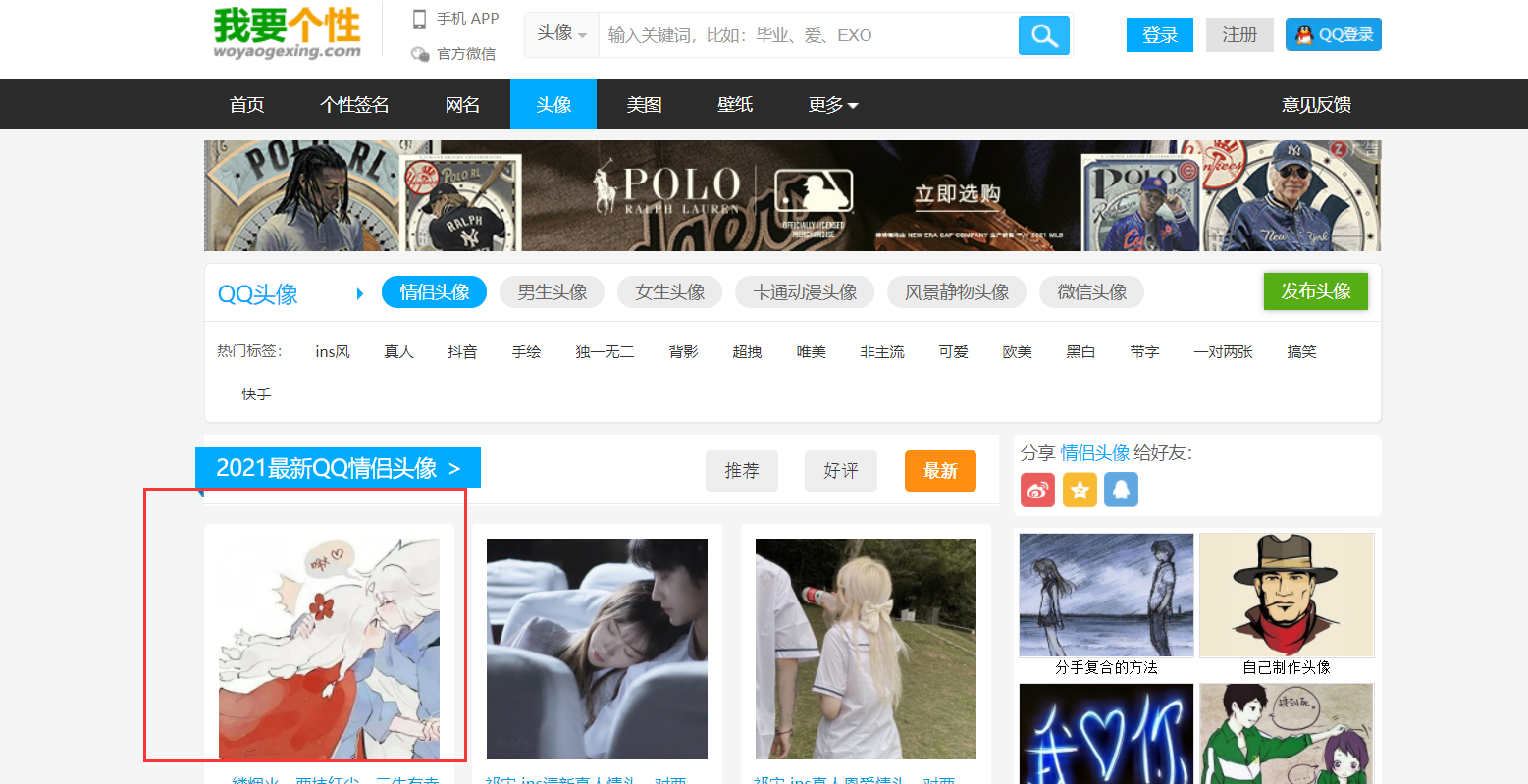The image size is (1528, 784).
Task: Click the blue QQ penguin share icon
Action: (x=1121, y=490)
